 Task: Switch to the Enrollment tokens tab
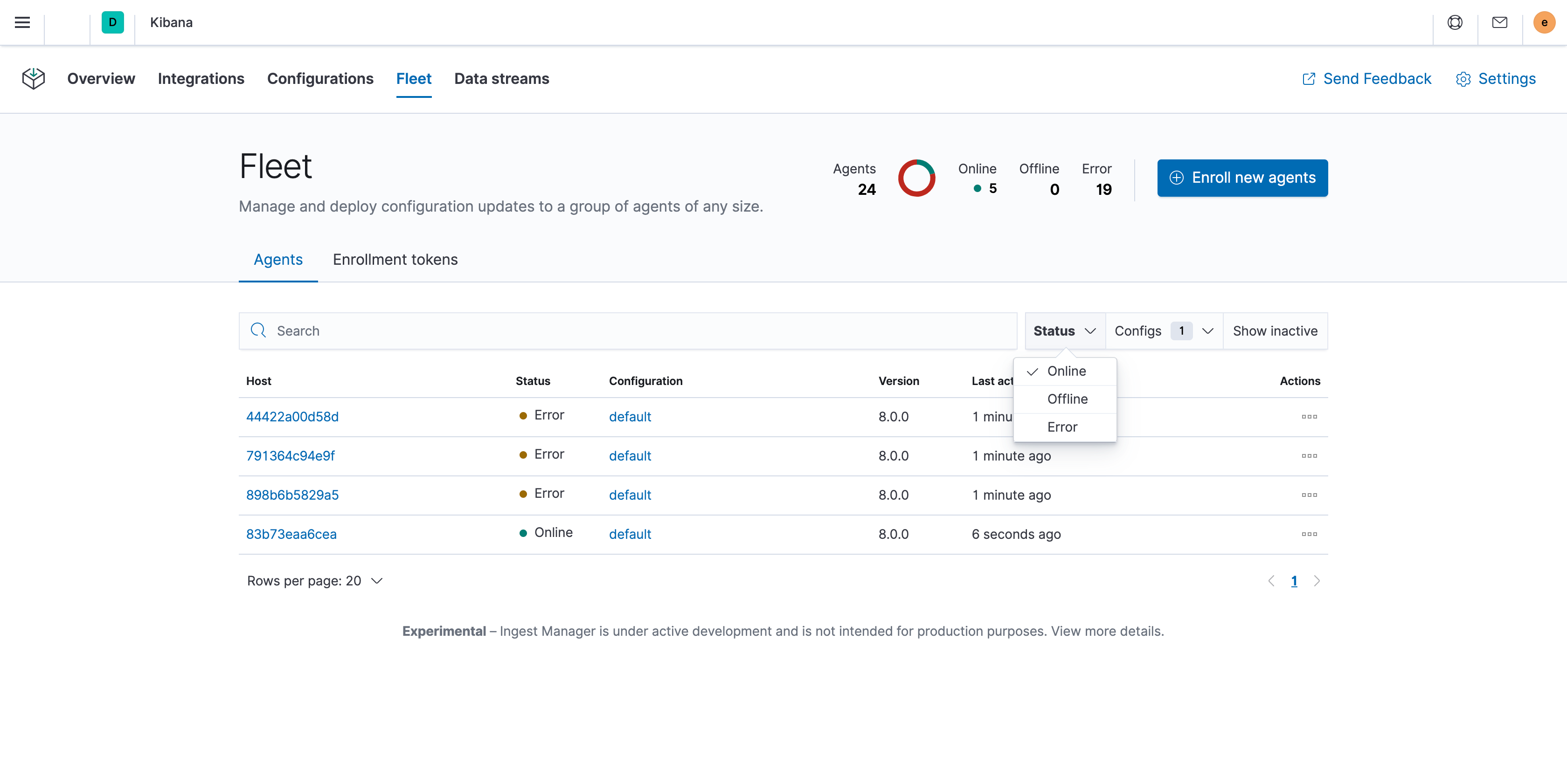click(395, 260)
